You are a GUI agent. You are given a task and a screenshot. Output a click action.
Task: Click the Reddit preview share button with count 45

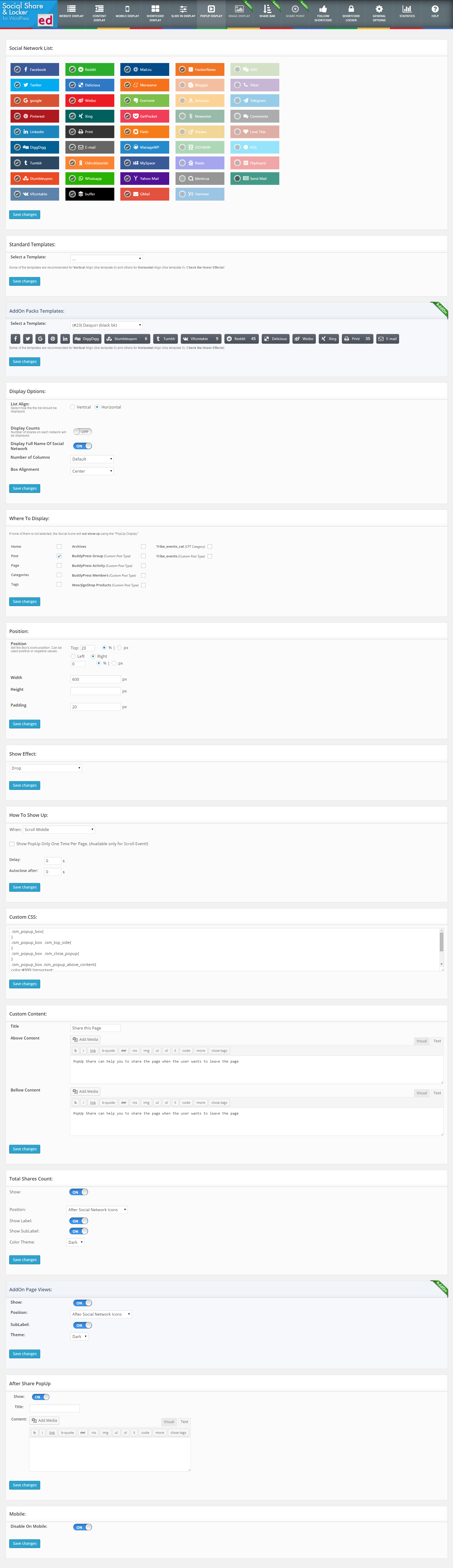[x=241, y=338]
